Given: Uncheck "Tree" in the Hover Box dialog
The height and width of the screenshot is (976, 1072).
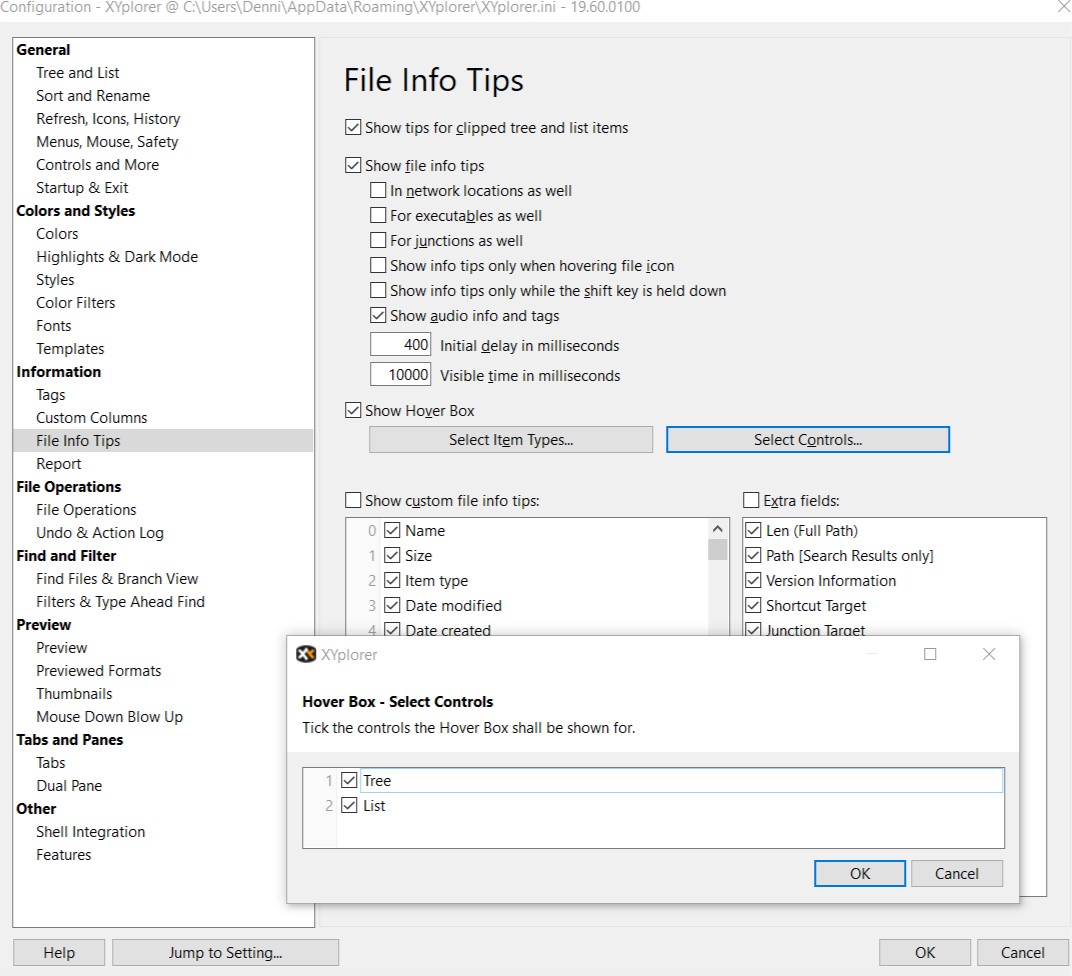Looking at the screenshot, I should click(x=349, y=780).
